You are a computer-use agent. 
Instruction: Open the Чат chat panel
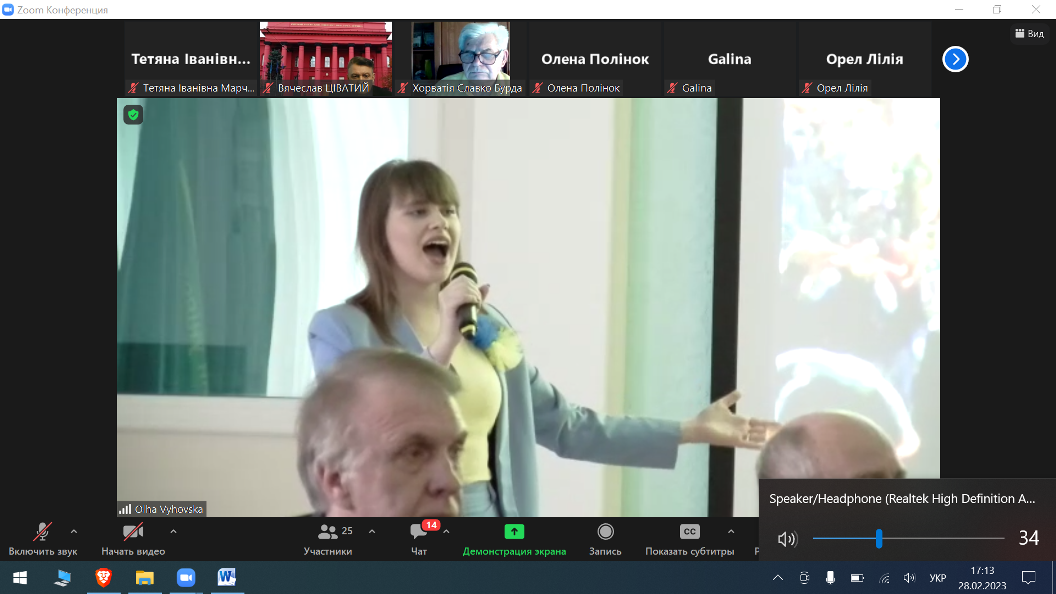[x=419, y=539]
